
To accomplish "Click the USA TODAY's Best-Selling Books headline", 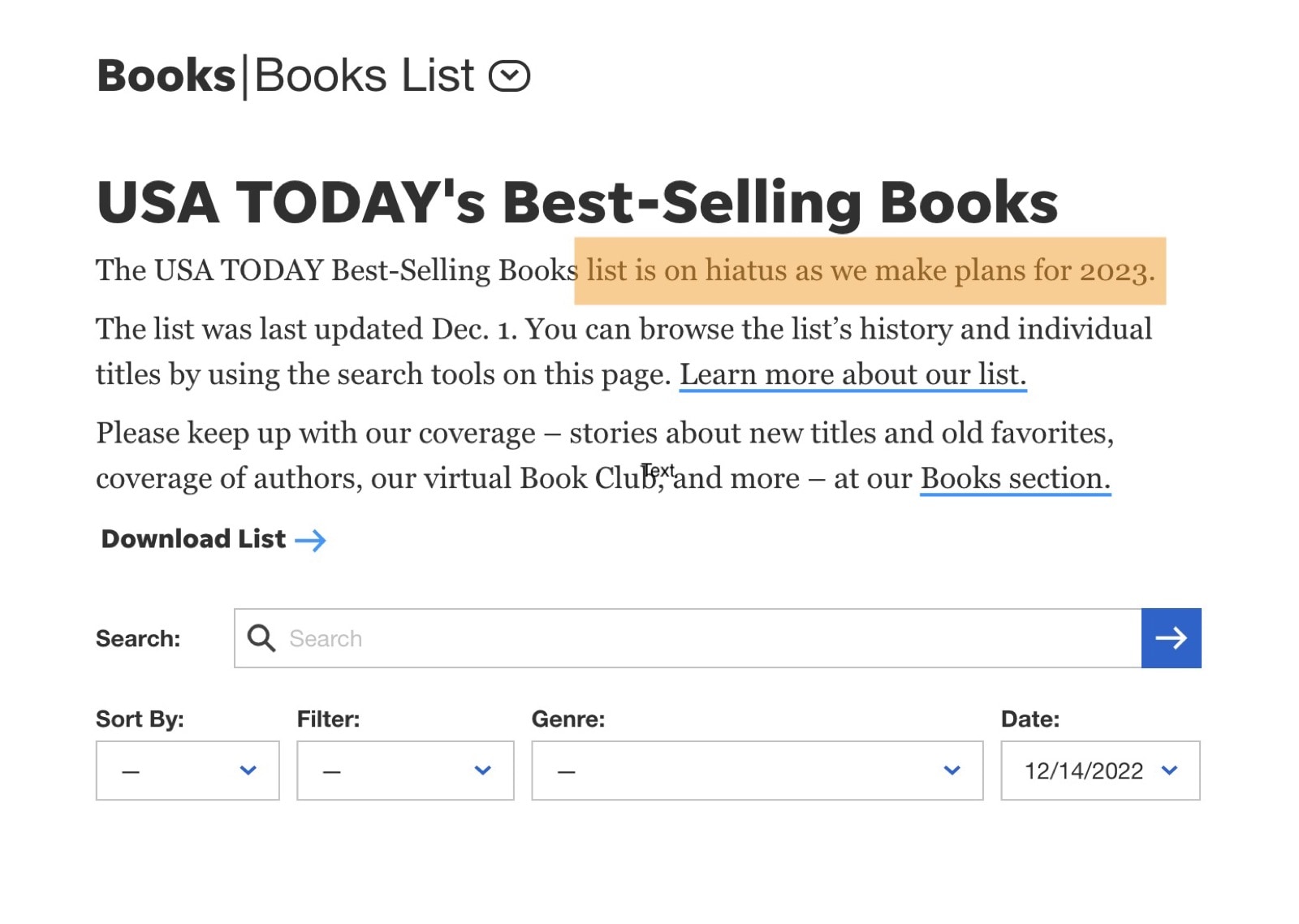I will (576, 202).
